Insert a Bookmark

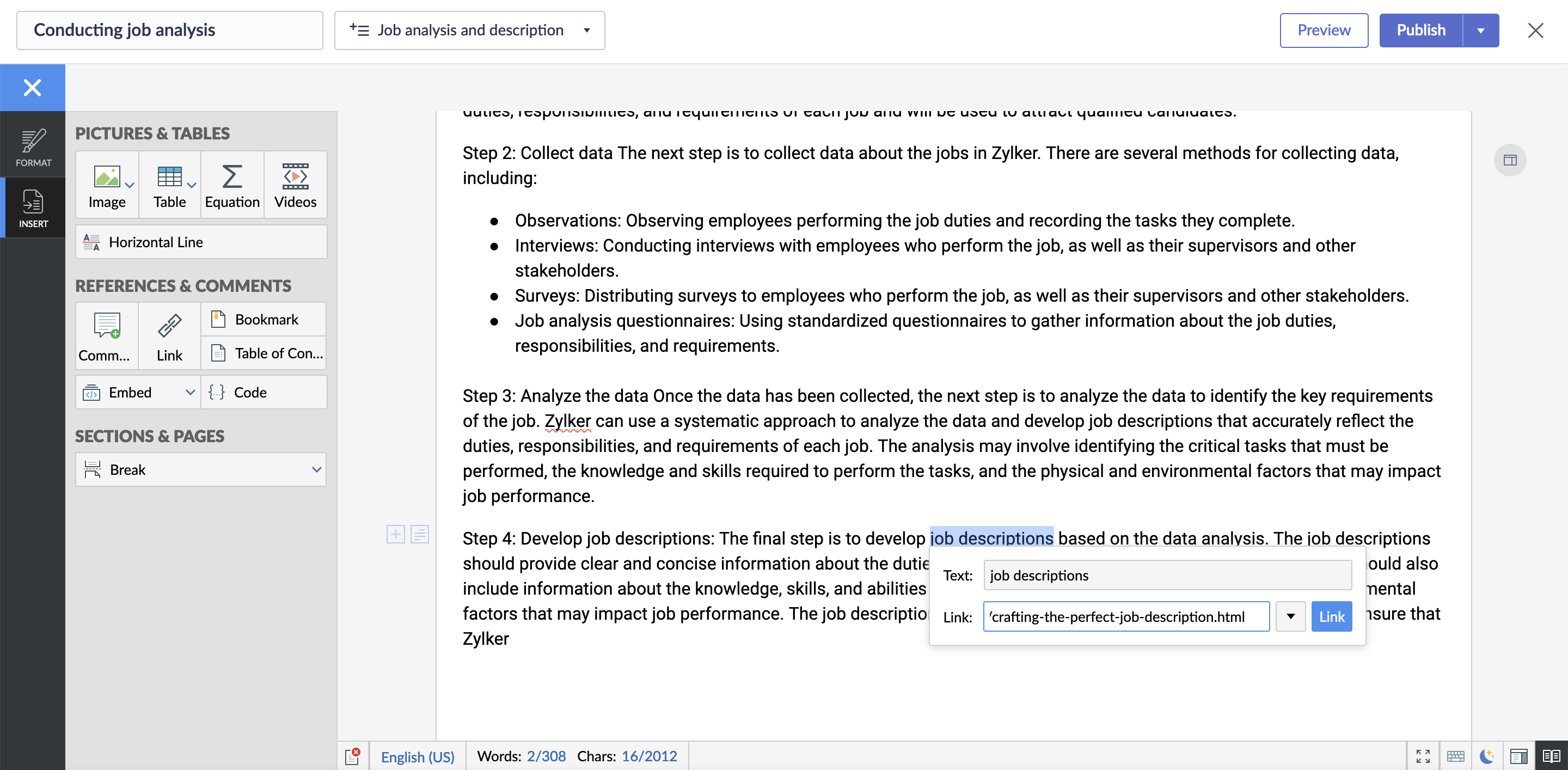click(264, 320)
